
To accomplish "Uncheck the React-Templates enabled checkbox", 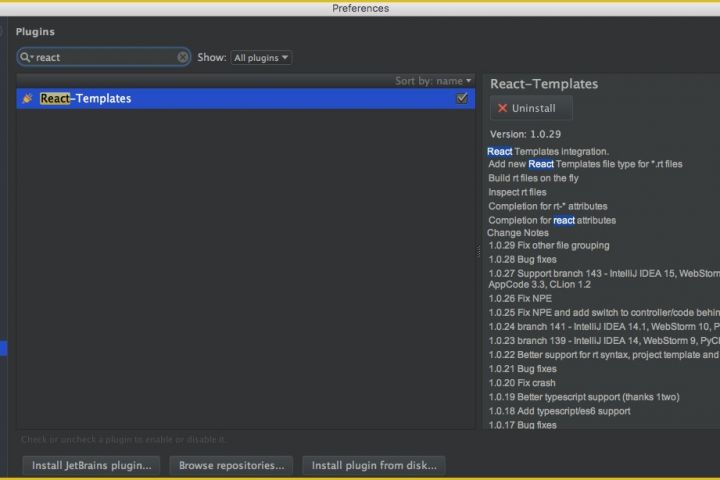I will pyautogui.click(x=461, y=98).
